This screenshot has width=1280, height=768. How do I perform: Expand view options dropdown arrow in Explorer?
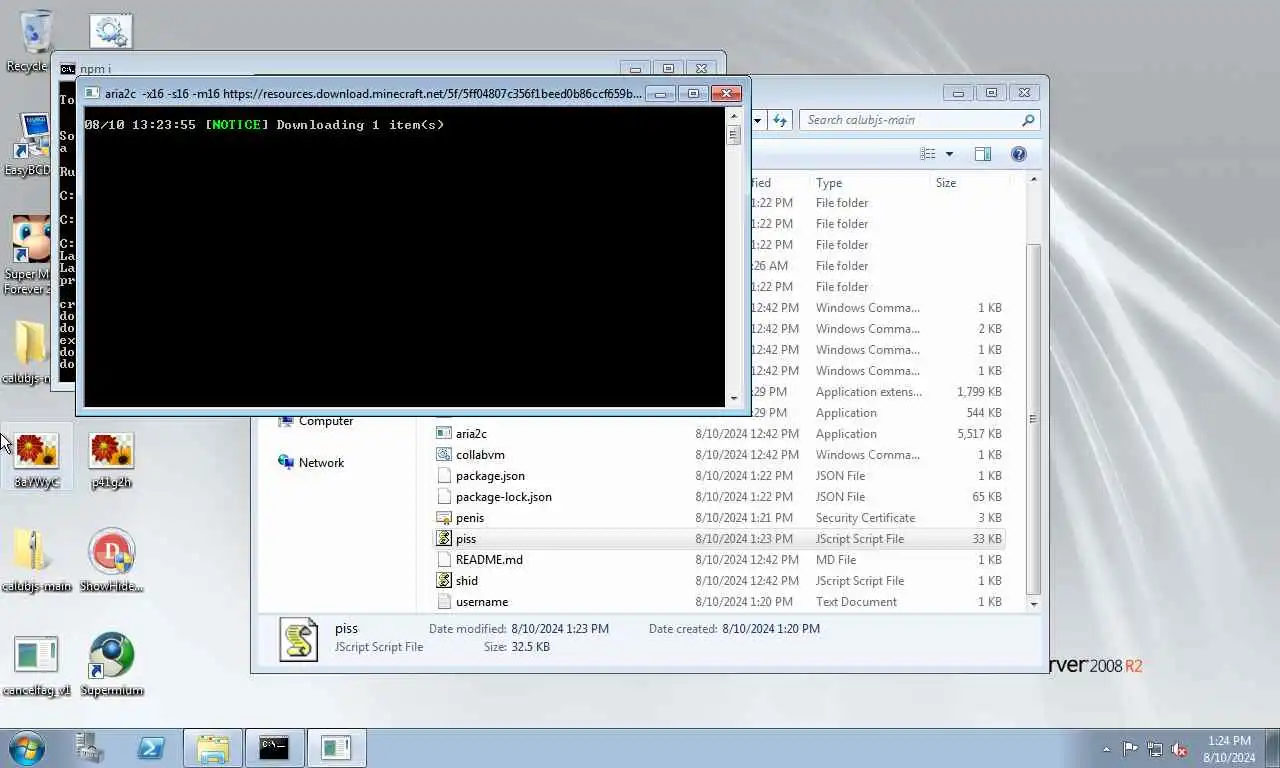[949, 154]
